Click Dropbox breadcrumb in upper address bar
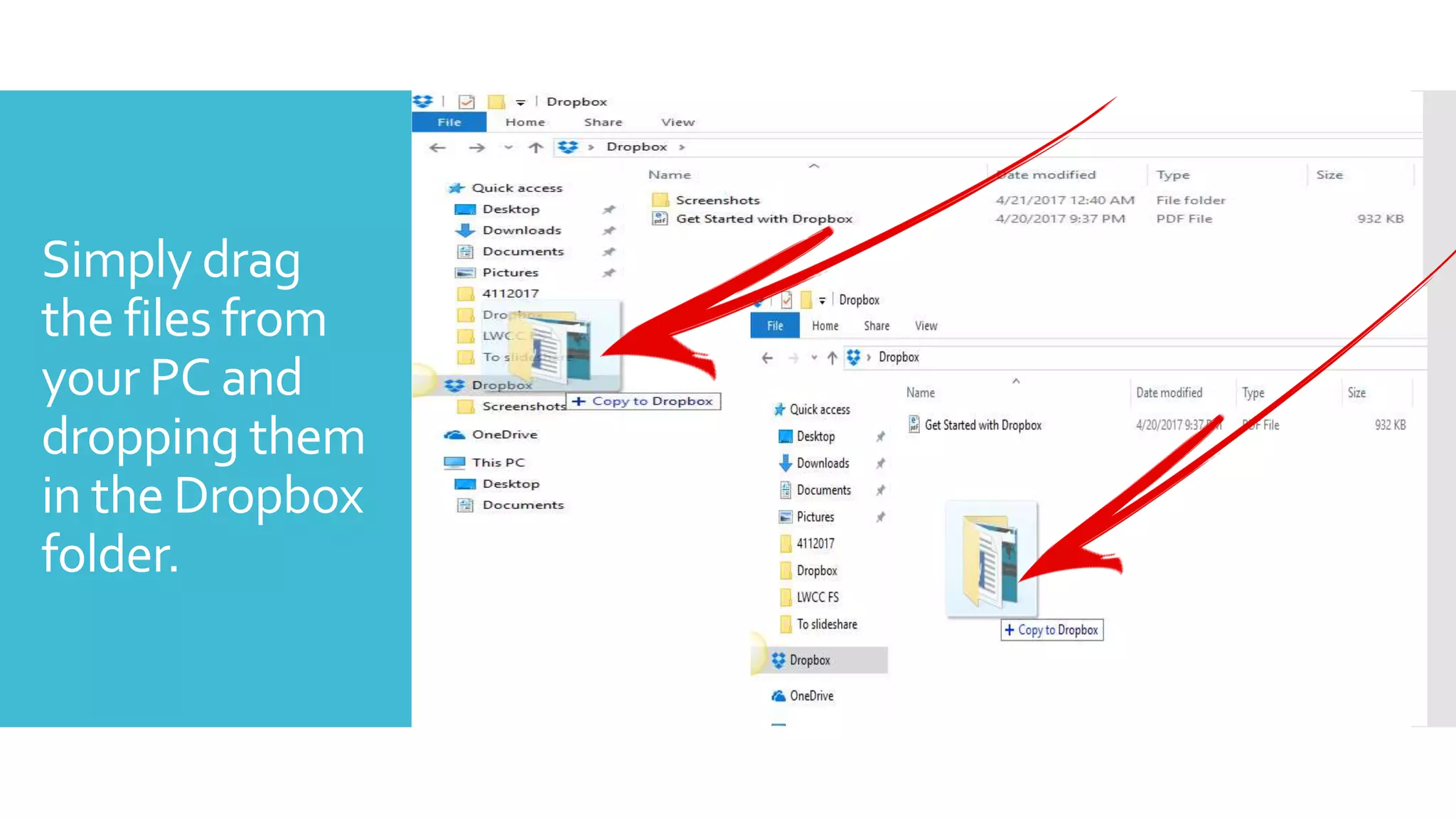Viewport: 1456px width, 819px height. 636,146
